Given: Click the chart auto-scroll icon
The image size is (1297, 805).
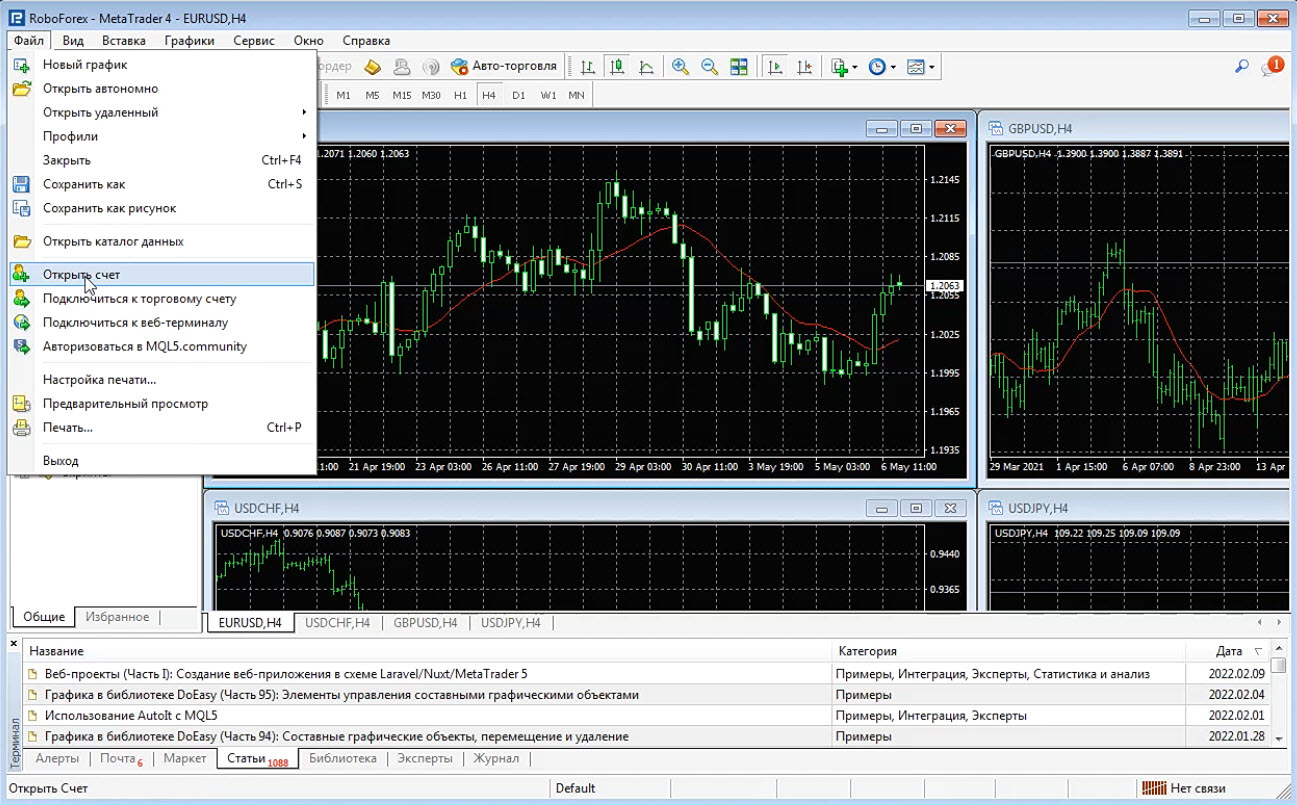Looking at the screenshot, I should [x=775, y=67].
